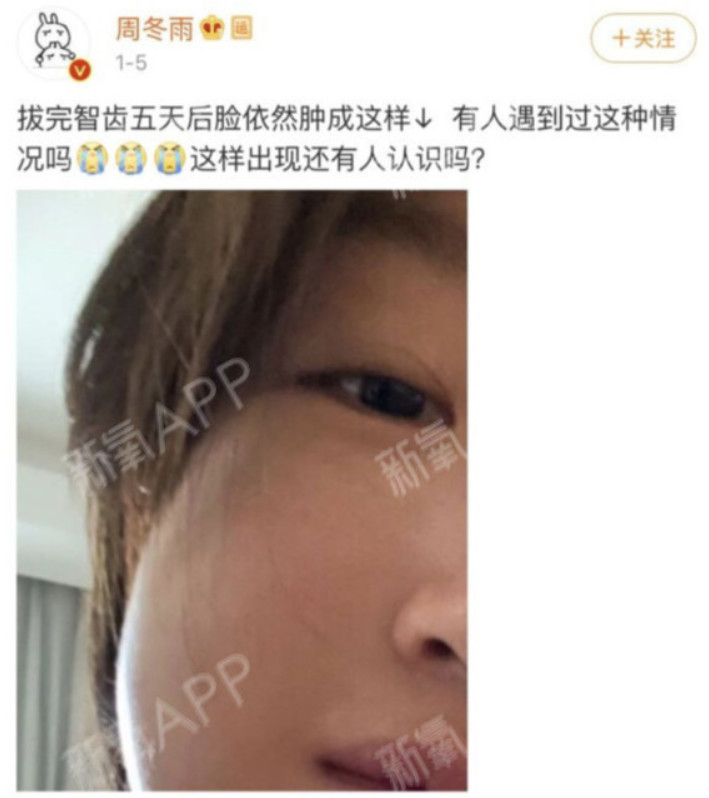Click the plus sign inside follow button
The height and width of the screenshot is (798, 709).
(x=621, y=38)
